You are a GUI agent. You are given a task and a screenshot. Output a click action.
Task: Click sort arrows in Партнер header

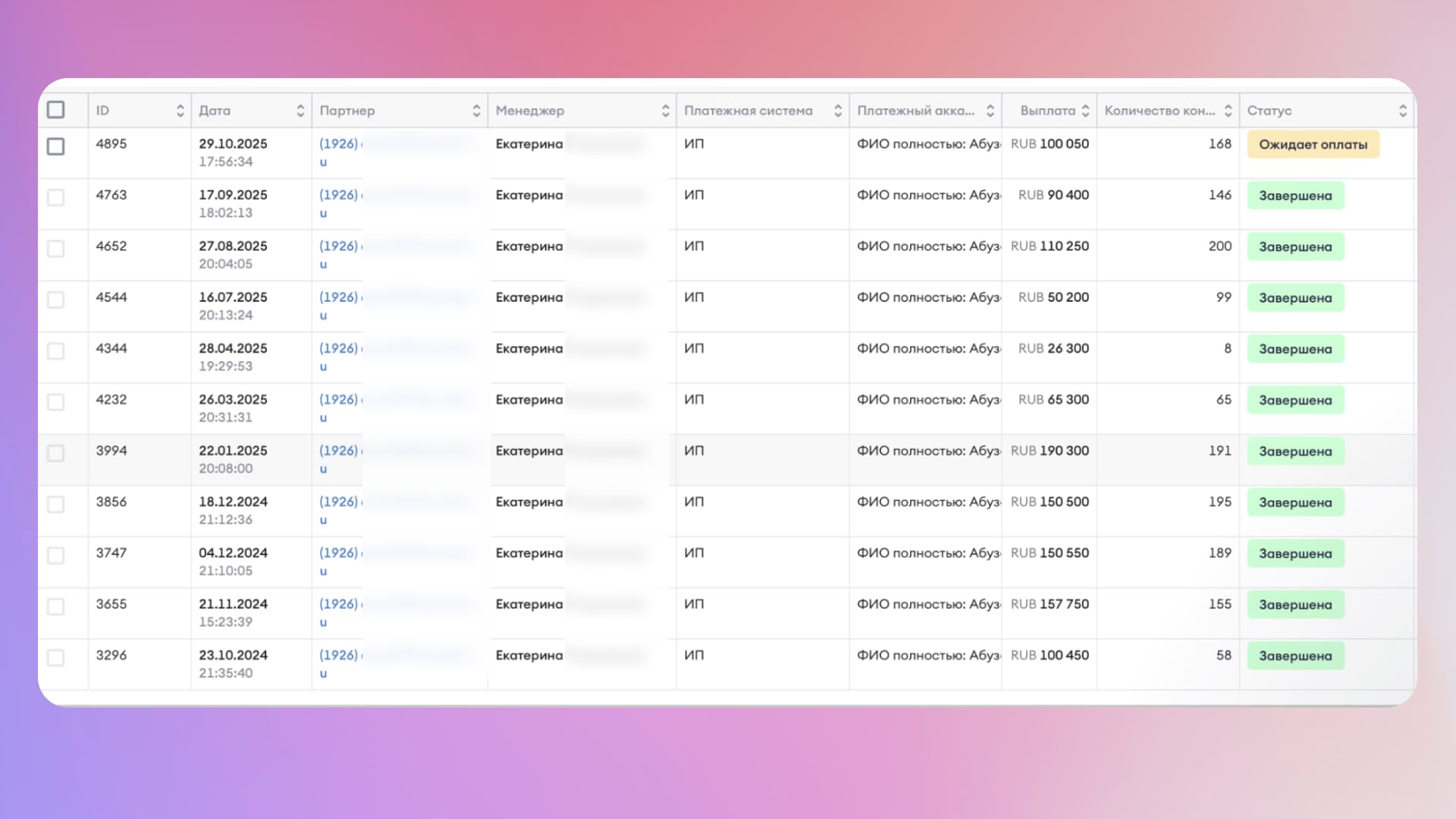[476, 111]
